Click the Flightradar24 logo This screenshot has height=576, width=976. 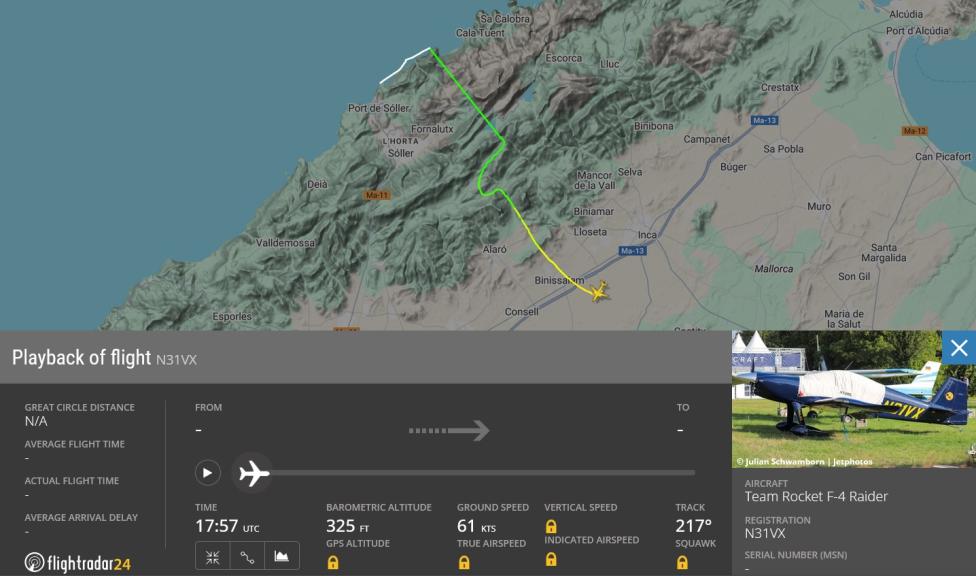click(x=78, y=563)
